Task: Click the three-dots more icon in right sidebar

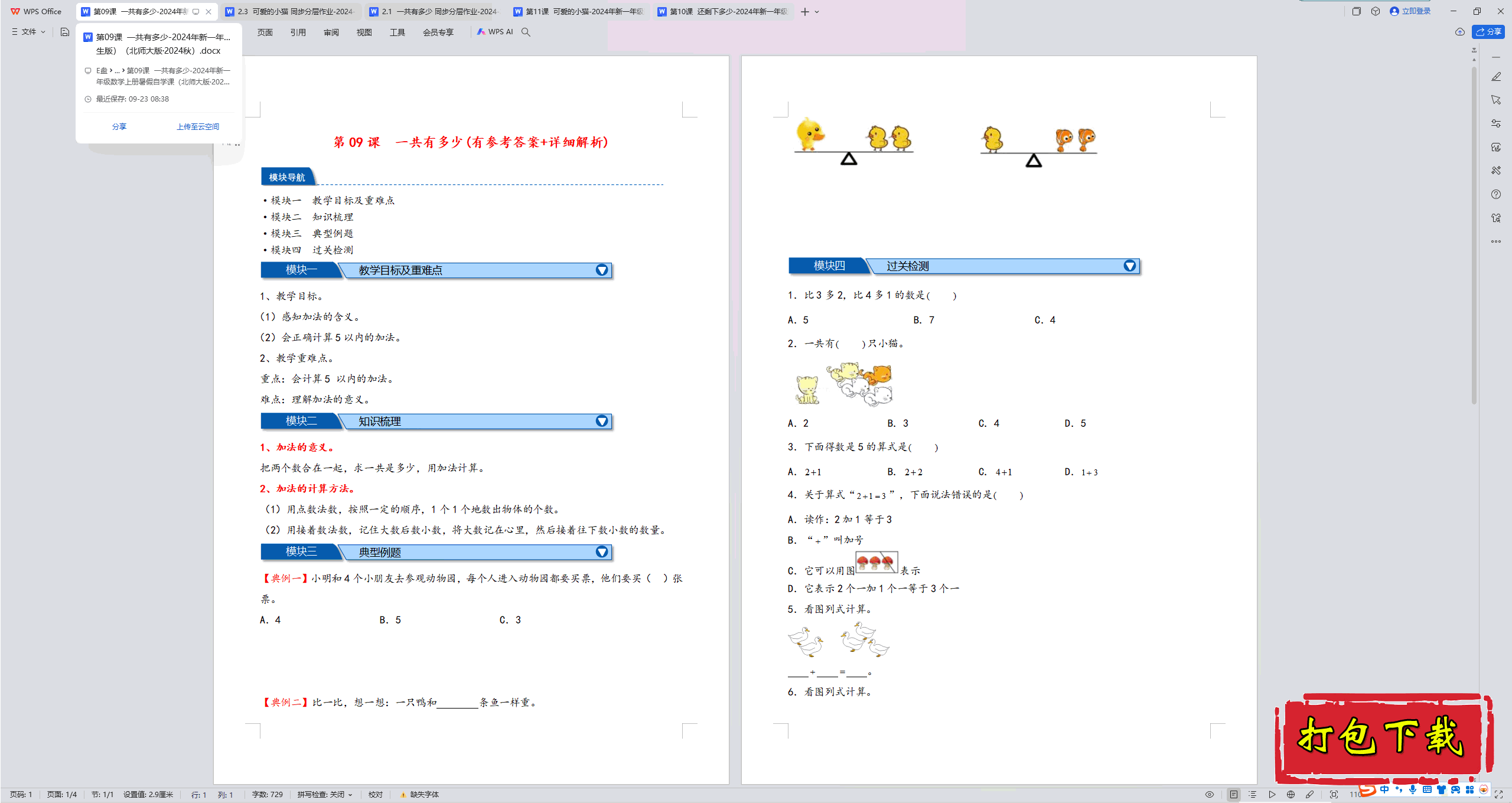Action: pos(1496,241)
